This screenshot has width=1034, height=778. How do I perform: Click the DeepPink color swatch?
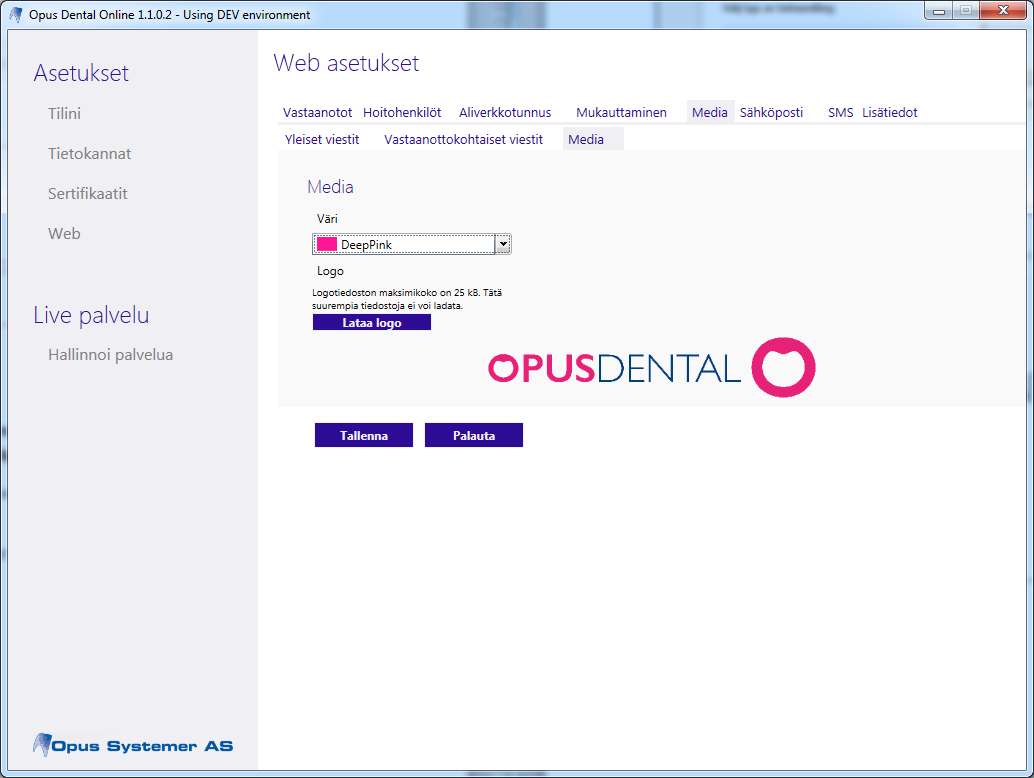coord(326,245)
